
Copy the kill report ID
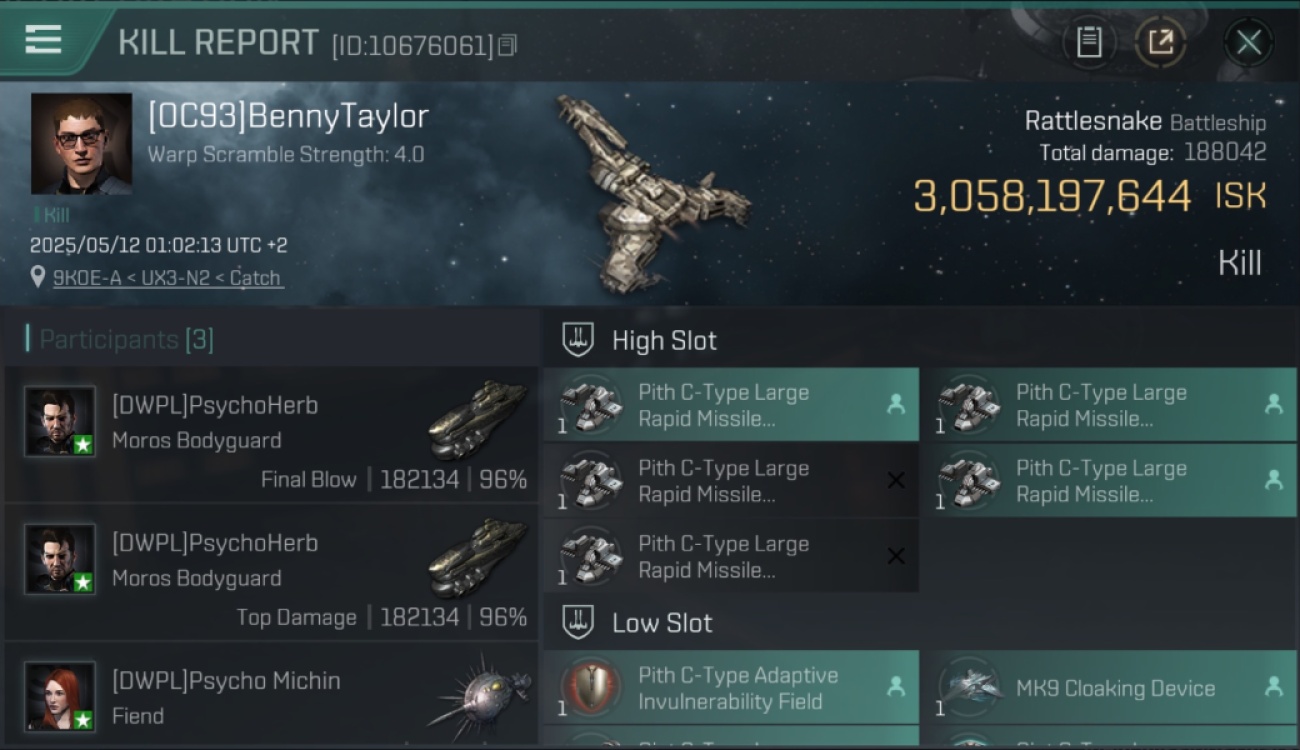(507, 45)
